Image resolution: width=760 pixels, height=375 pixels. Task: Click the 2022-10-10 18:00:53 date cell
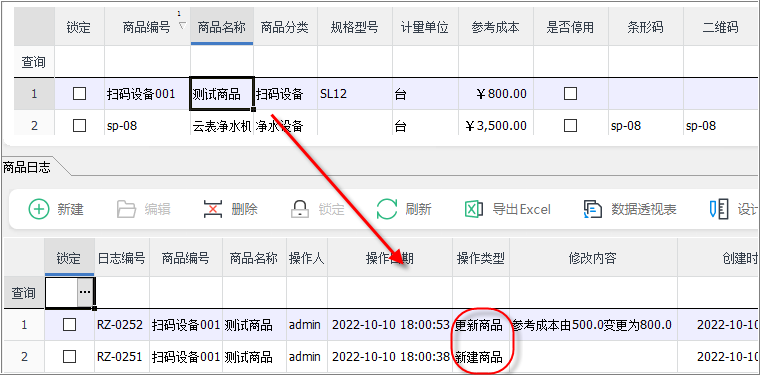pyautogui.click(x=390, y=325)
